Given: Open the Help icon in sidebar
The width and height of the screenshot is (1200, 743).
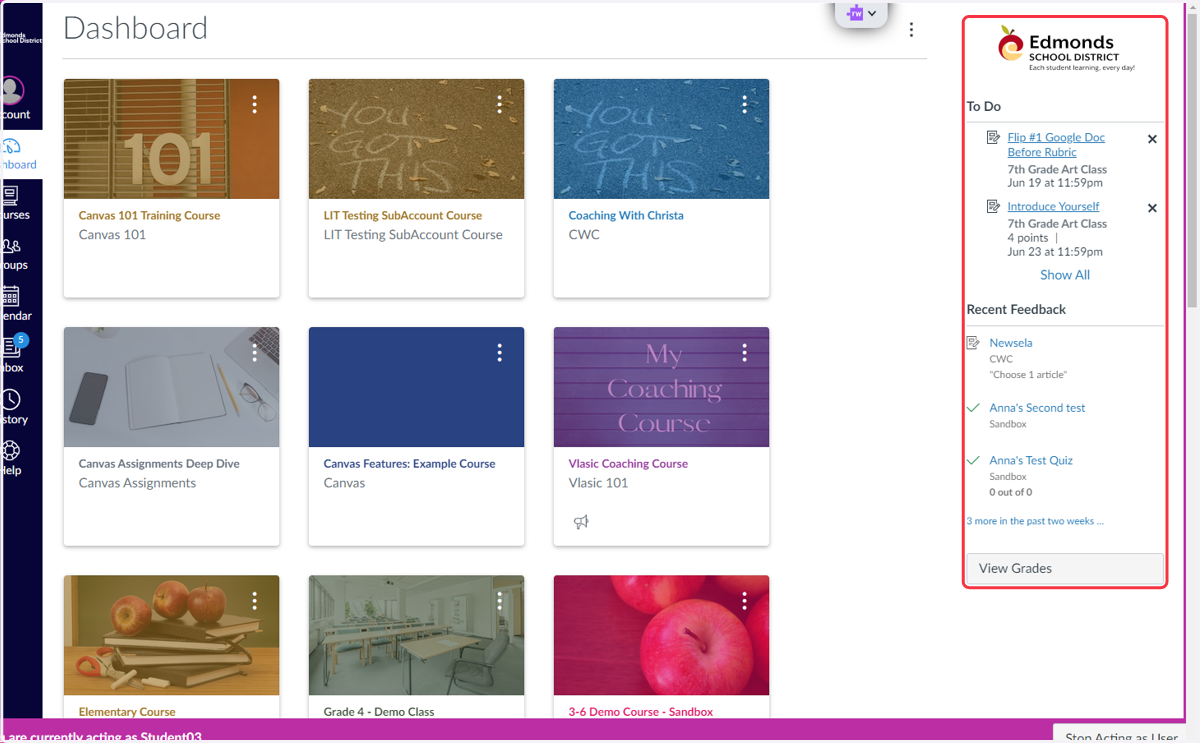Looking at the screenshot, I should click(11, 450).
